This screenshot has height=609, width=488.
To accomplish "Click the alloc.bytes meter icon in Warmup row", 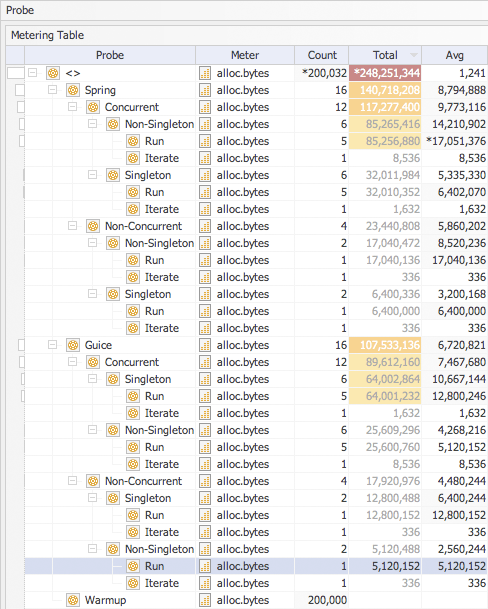I will pyautogui.click(x=205, y=600).
